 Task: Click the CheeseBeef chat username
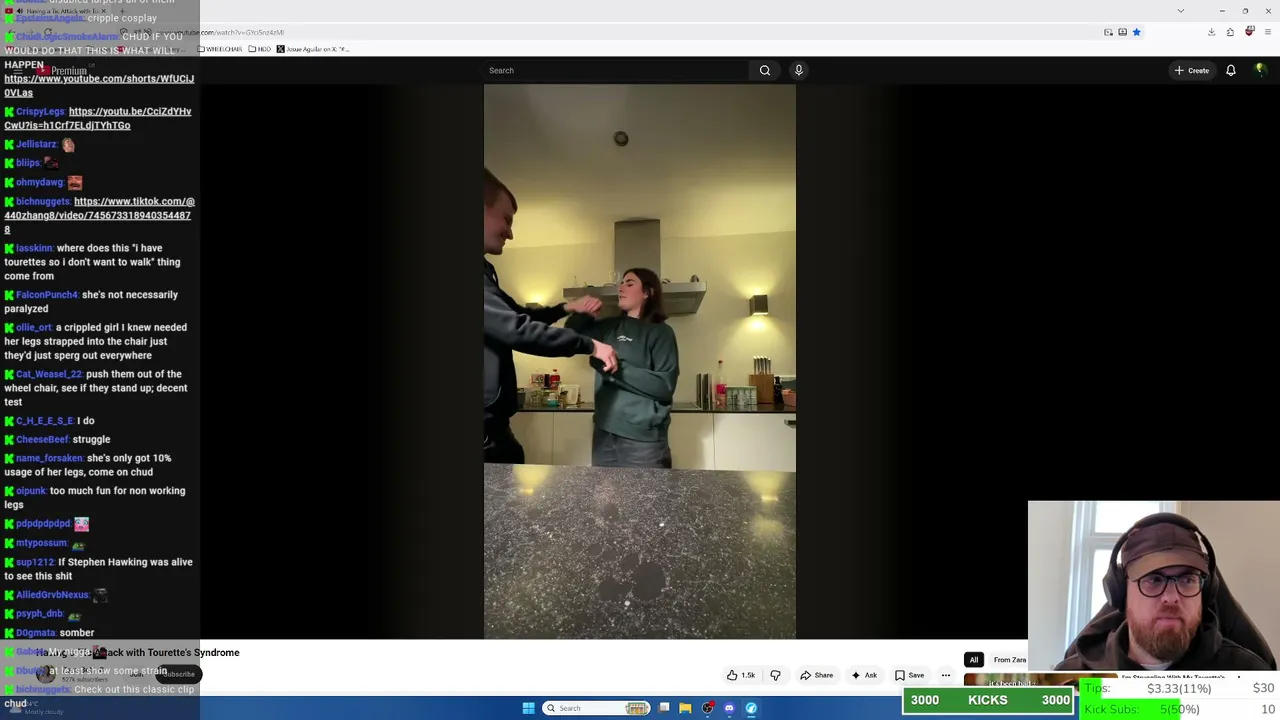coord(42,439)
